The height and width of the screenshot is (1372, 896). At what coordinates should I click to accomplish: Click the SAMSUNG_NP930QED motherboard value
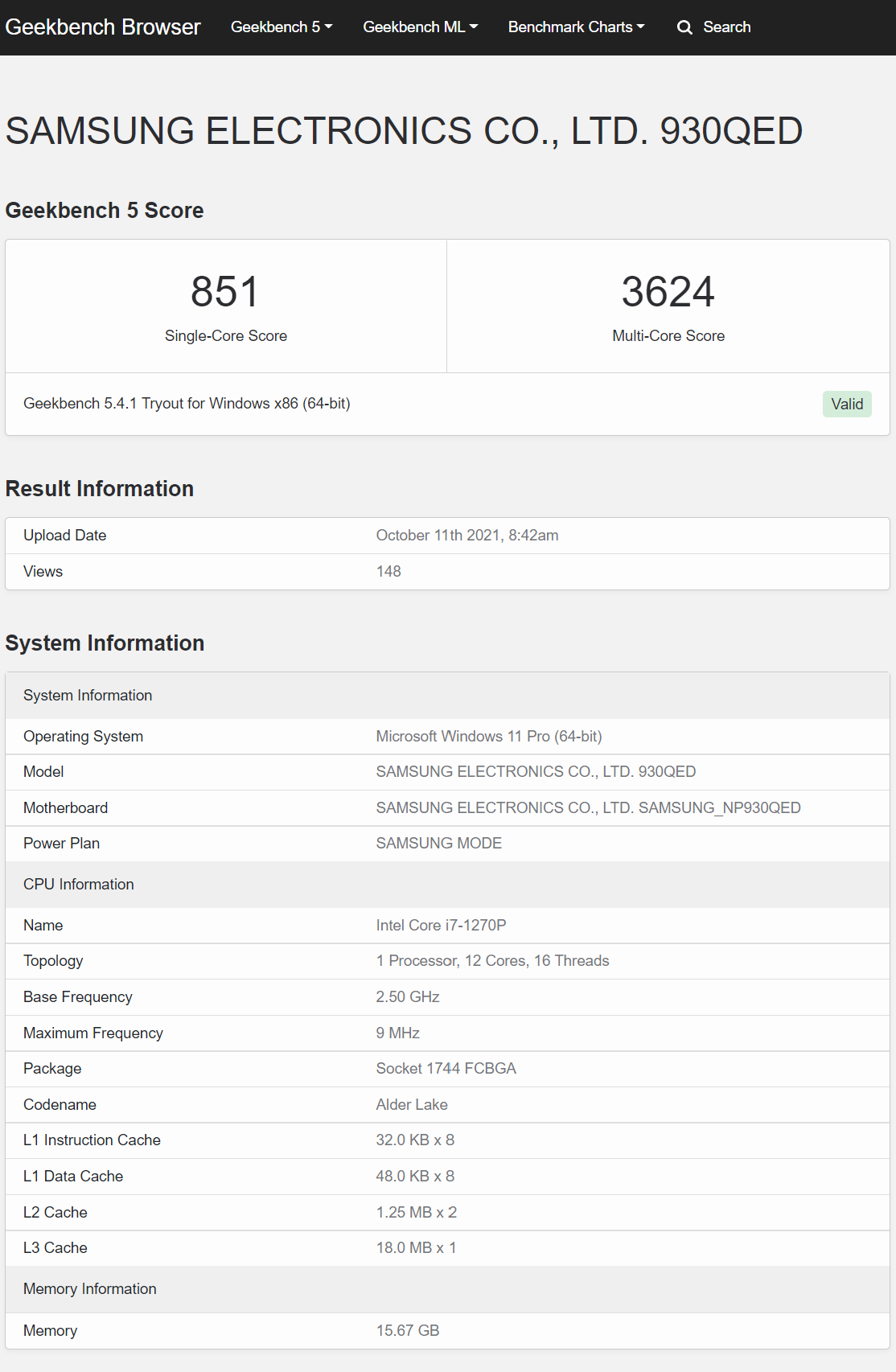[x=588, y=807]
